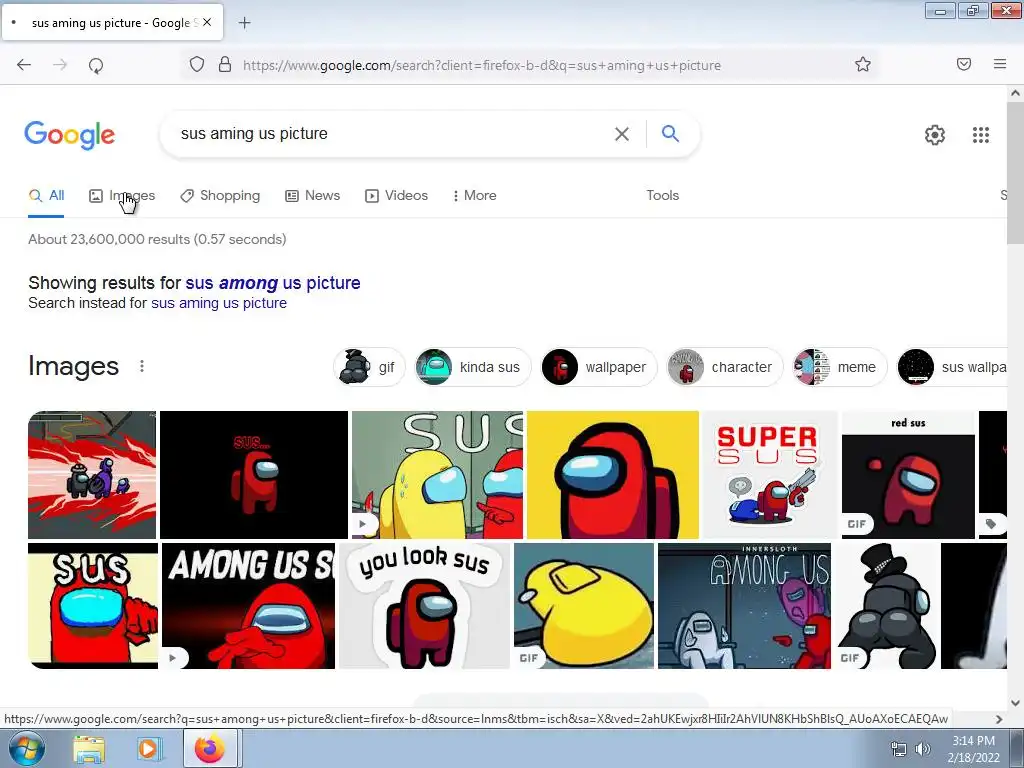Filter images by the 'wallpaper' chip

pyautogui.click(x=599, y=367)
